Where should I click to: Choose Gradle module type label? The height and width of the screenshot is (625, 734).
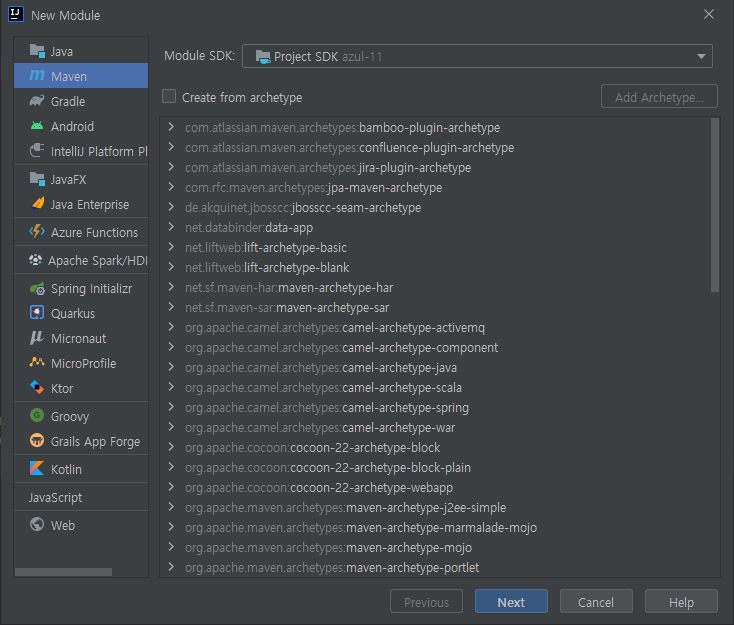tap(68, 101)
